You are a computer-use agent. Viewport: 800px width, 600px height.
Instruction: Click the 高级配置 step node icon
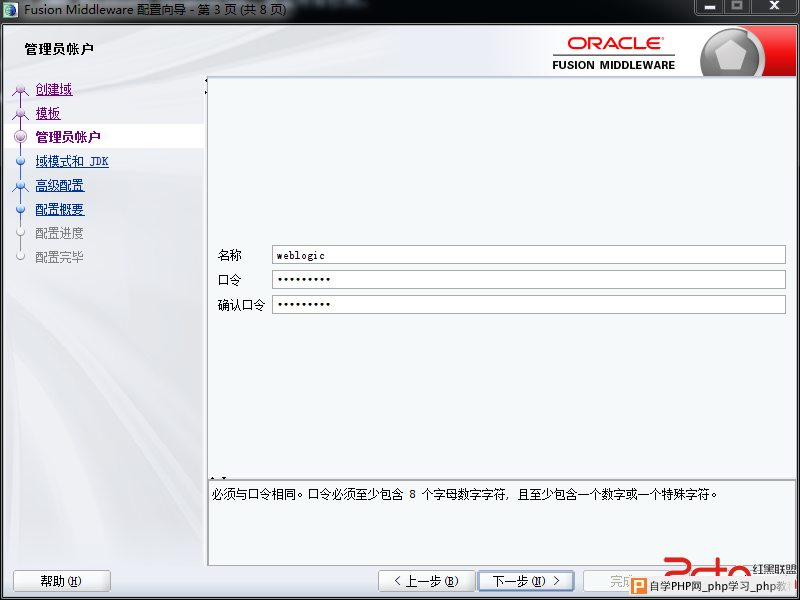click(20, 186)
